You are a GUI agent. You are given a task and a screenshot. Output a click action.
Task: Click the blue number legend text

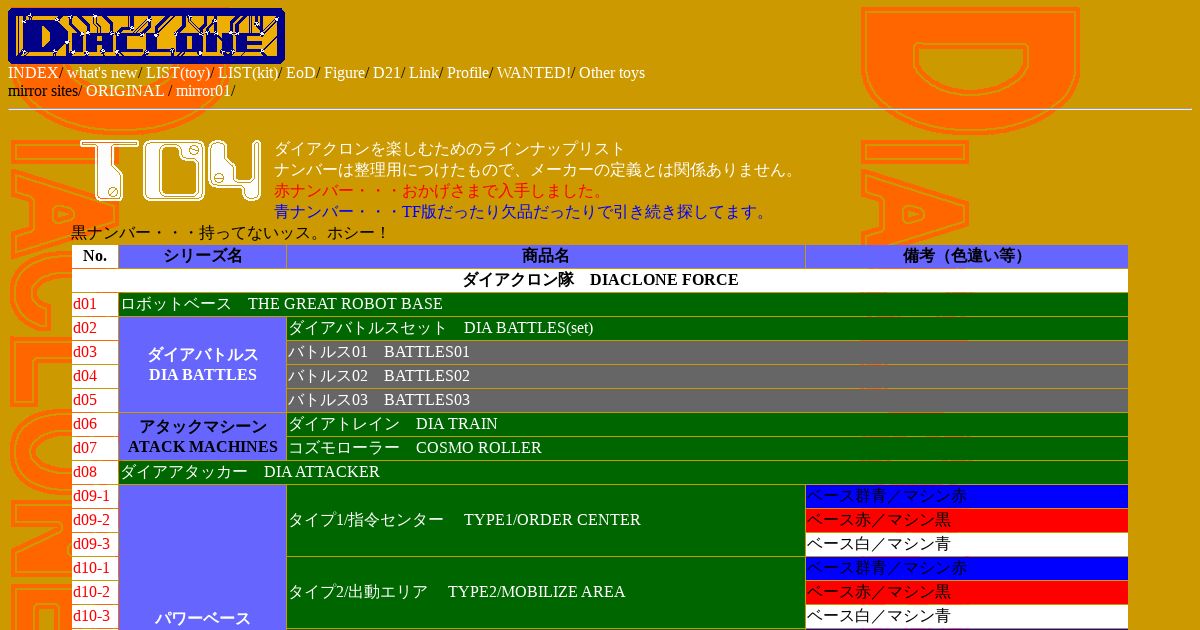[x=523, y=212]
